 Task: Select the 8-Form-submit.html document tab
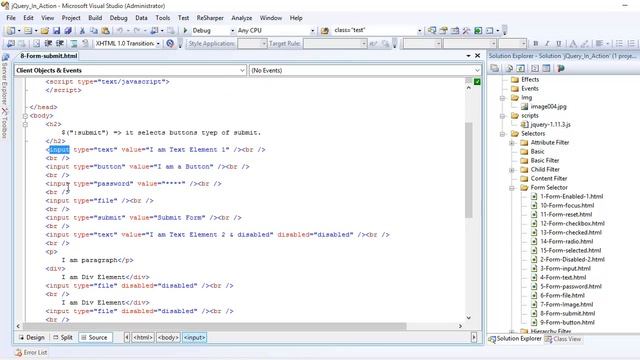click(x=49, y=56)
